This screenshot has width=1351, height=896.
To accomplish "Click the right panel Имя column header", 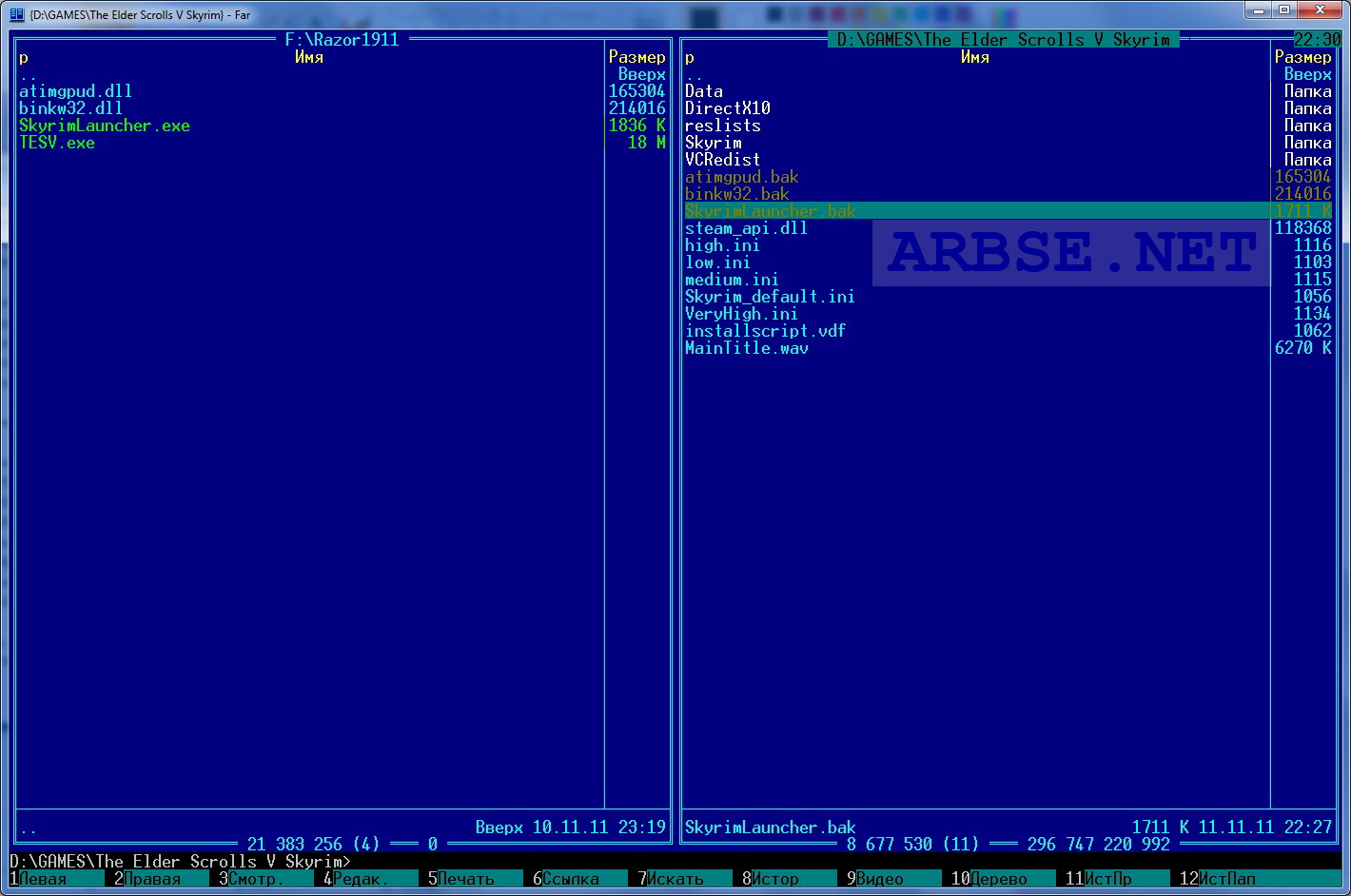I will tap(975, 57).
